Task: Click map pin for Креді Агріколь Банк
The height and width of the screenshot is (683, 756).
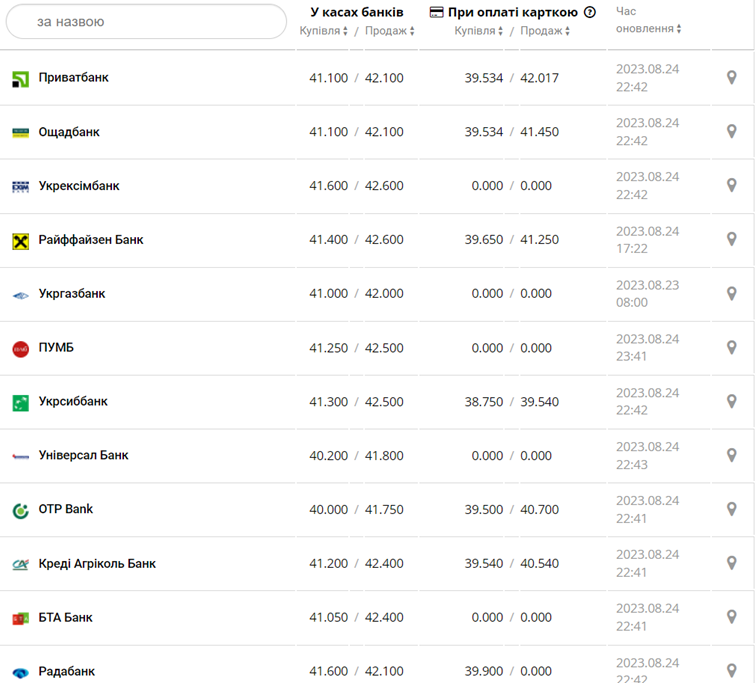Action: [x=731, y=564]
